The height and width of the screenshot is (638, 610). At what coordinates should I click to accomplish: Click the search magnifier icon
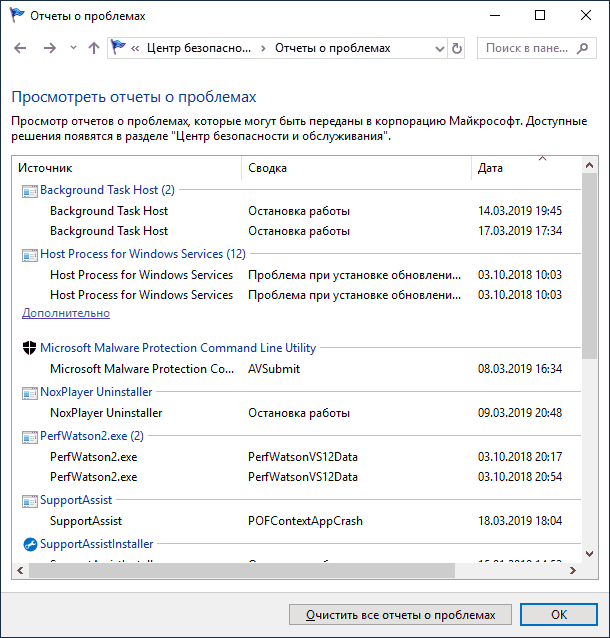tap(582, 48)
